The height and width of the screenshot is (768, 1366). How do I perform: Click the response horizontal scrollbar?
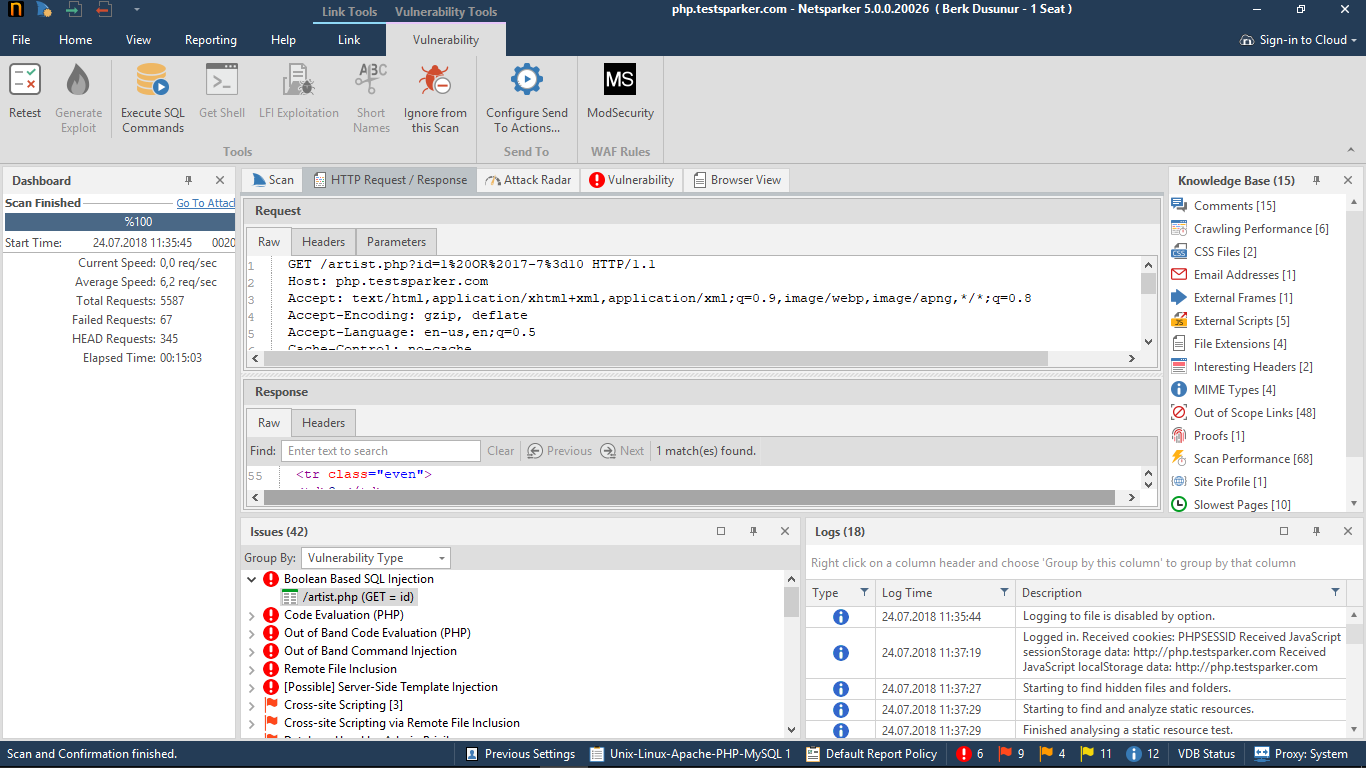point(690,497)
